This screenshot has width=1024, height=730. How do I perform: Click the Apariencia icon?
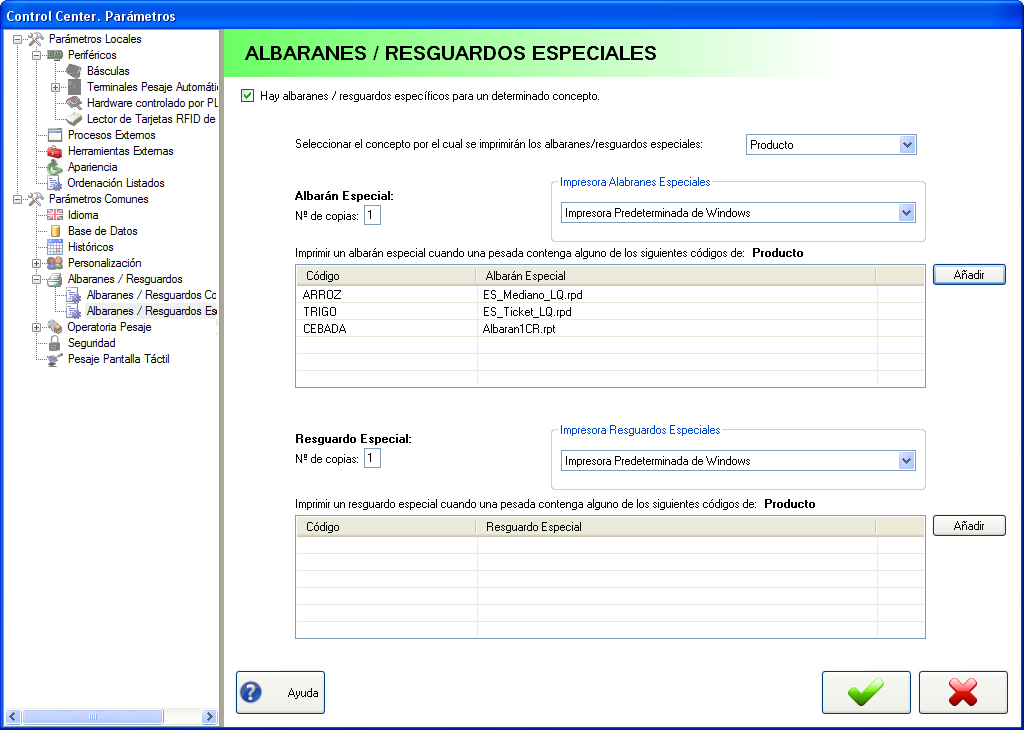(55, 167)
